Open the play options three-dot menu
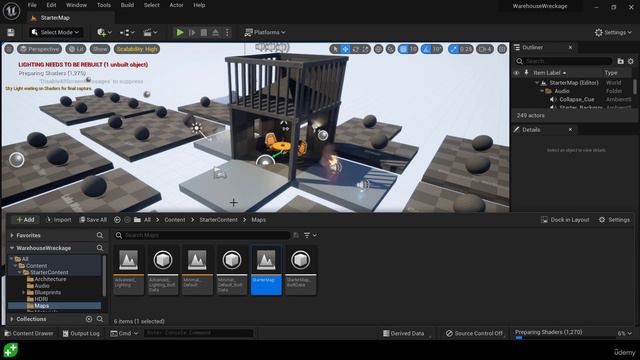Screen dimensions: 640x360 pyautogui.click(x=227, y=32)
